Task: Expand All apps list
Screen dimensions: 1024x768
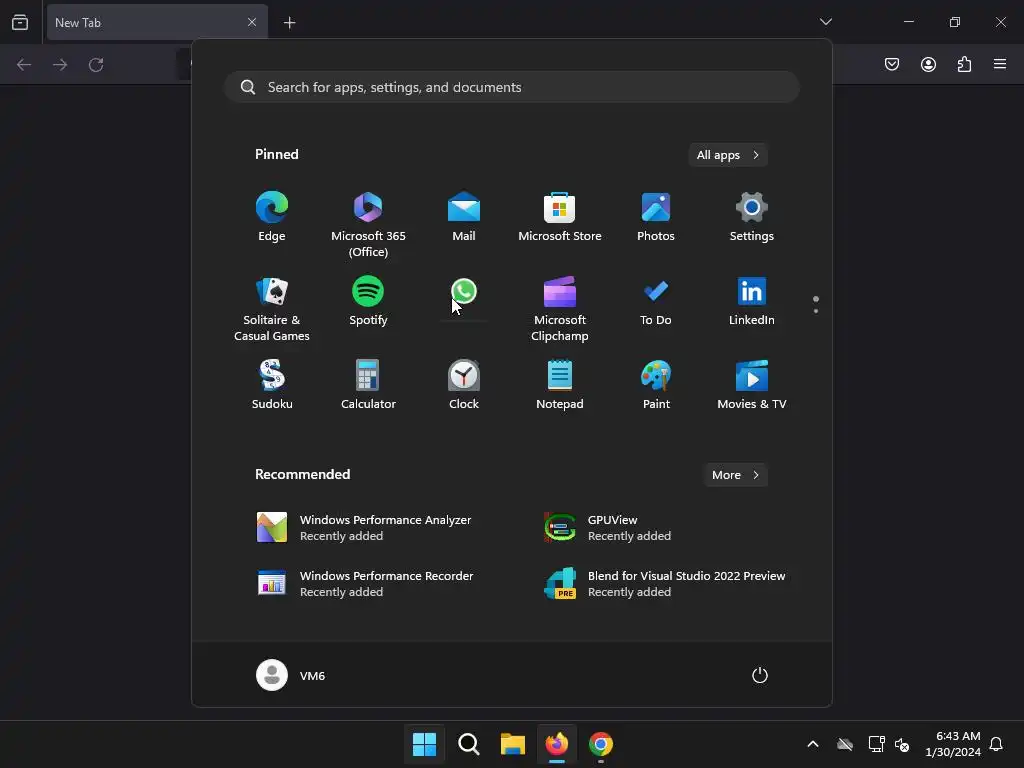Action: tap(728, 155)
